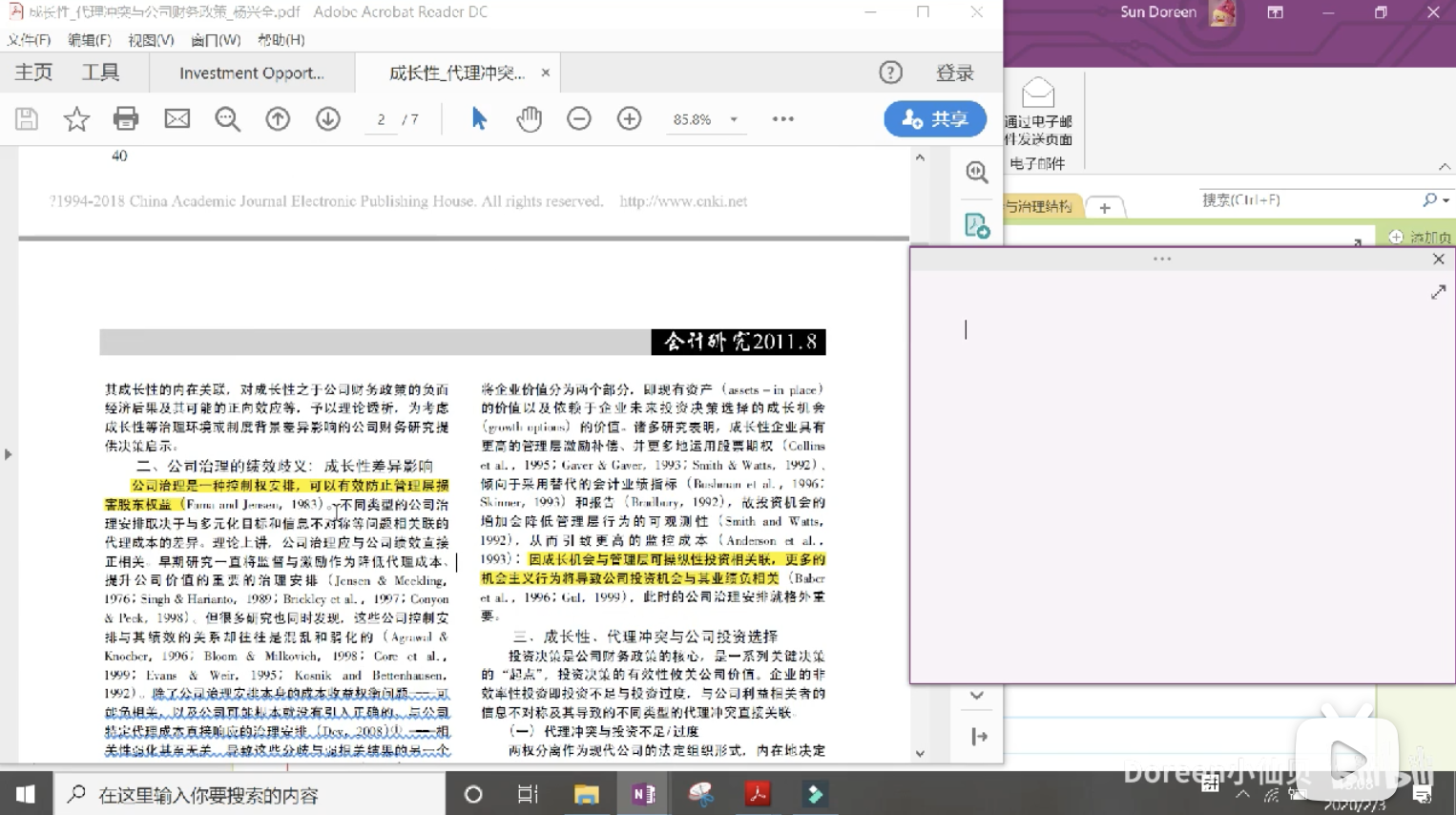Bookmark document with the star icon

[x=76, y=119]
